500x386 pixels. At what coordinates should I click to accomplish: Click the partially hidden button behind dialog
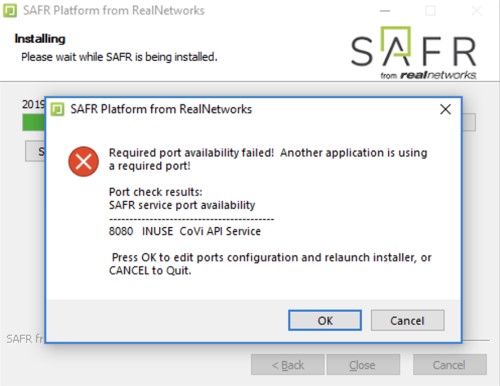35,151
